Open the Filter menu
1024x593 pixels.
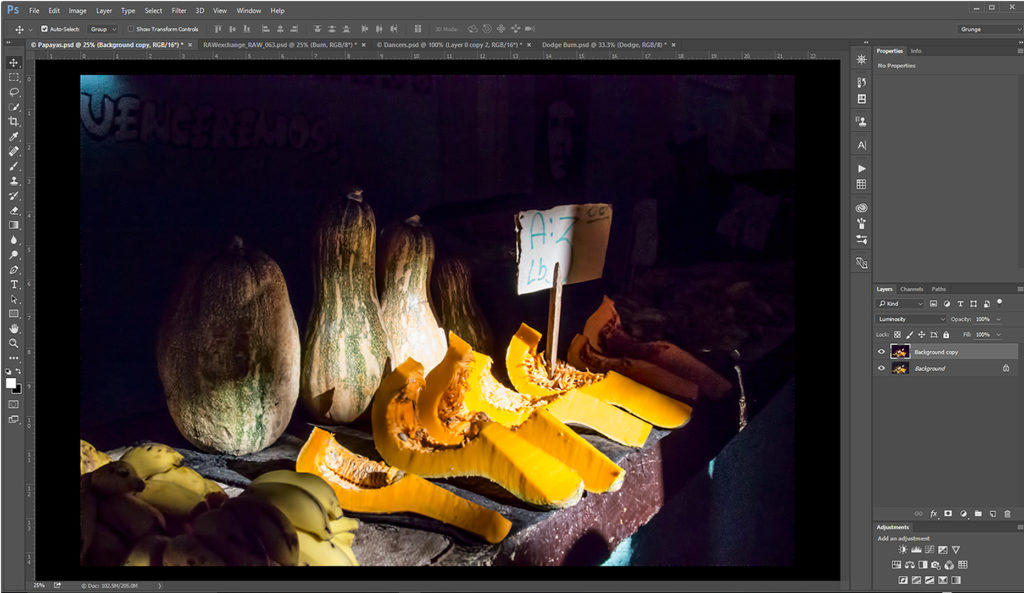click(179, 10)
